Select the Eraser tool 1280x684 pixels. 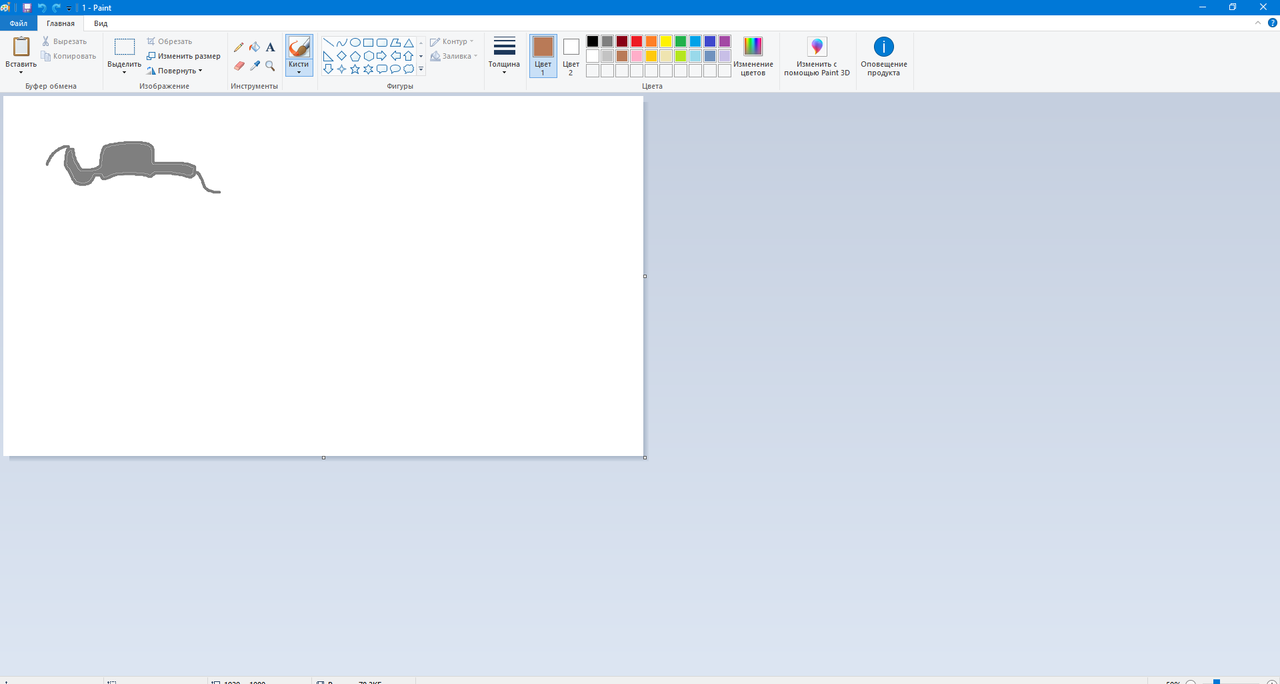click(238, 66)
